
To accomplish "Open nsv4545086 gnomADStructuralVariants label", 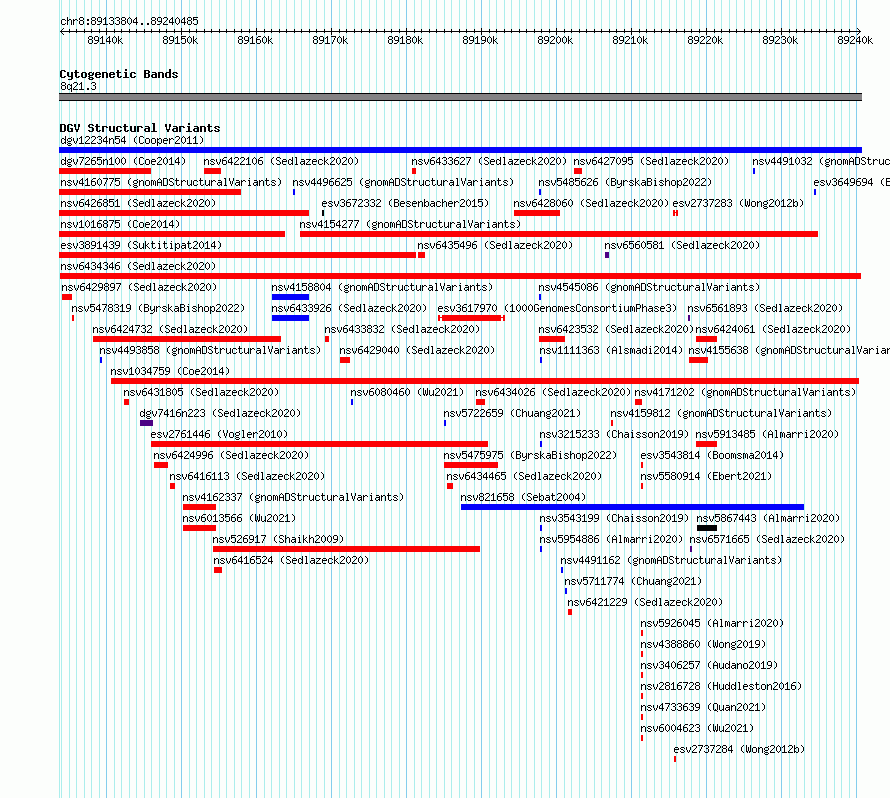I will (649, 287).
